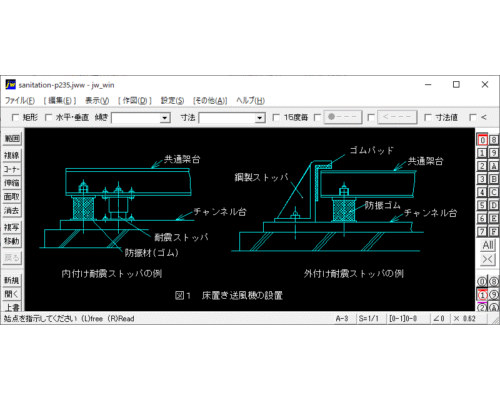Viewport: 500px width, 400px height.
Task: Select layer 8 button
Action: click(494, 140)
